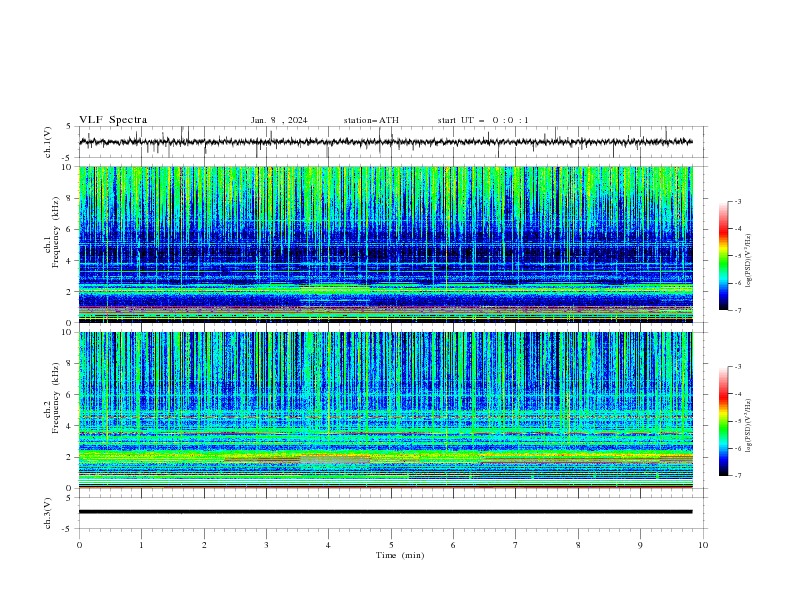Image resolution: width=792 pixels, height=612 pixels.
Task: Click the ch.1 spectrogram panel
Action: 386,244
